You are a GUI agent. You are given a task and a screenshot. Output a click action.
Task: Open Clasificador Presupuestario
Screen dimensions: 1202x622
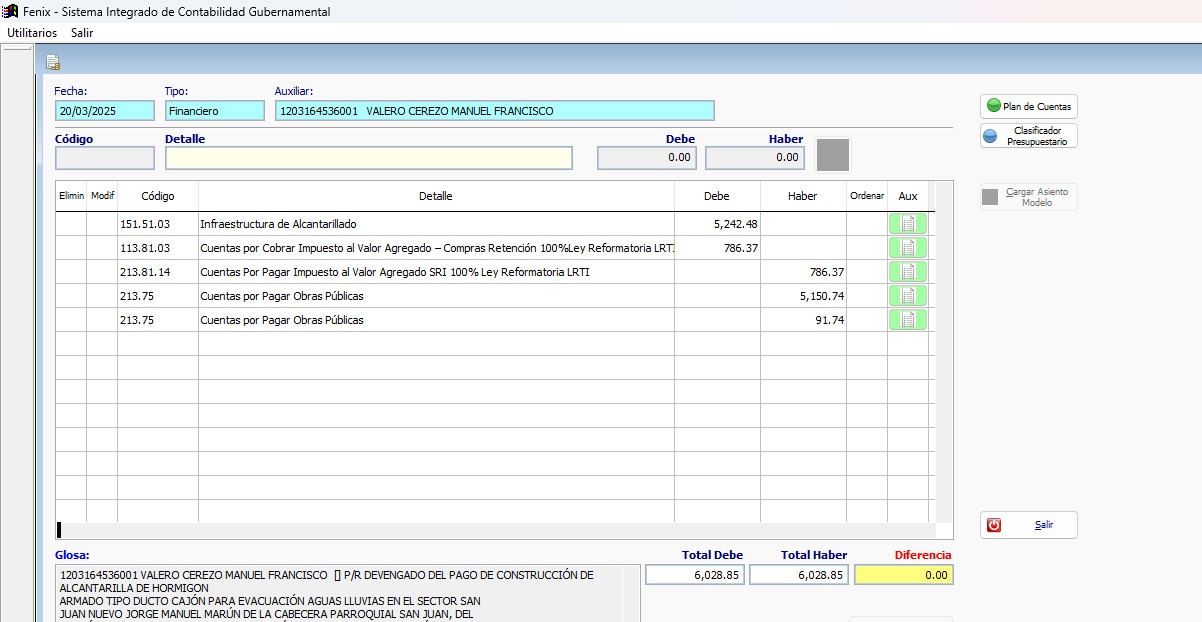(1028, 136)
